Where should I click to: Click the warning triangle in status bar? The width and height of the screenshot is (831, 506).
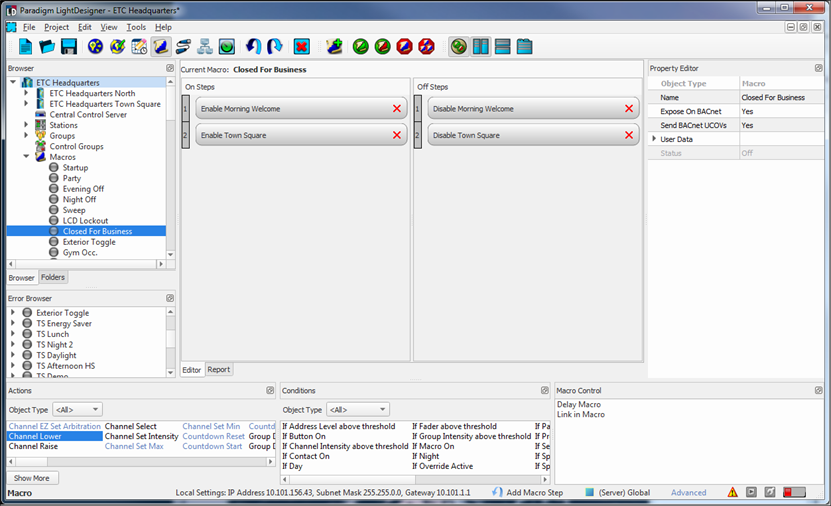[x=732, y=492]
